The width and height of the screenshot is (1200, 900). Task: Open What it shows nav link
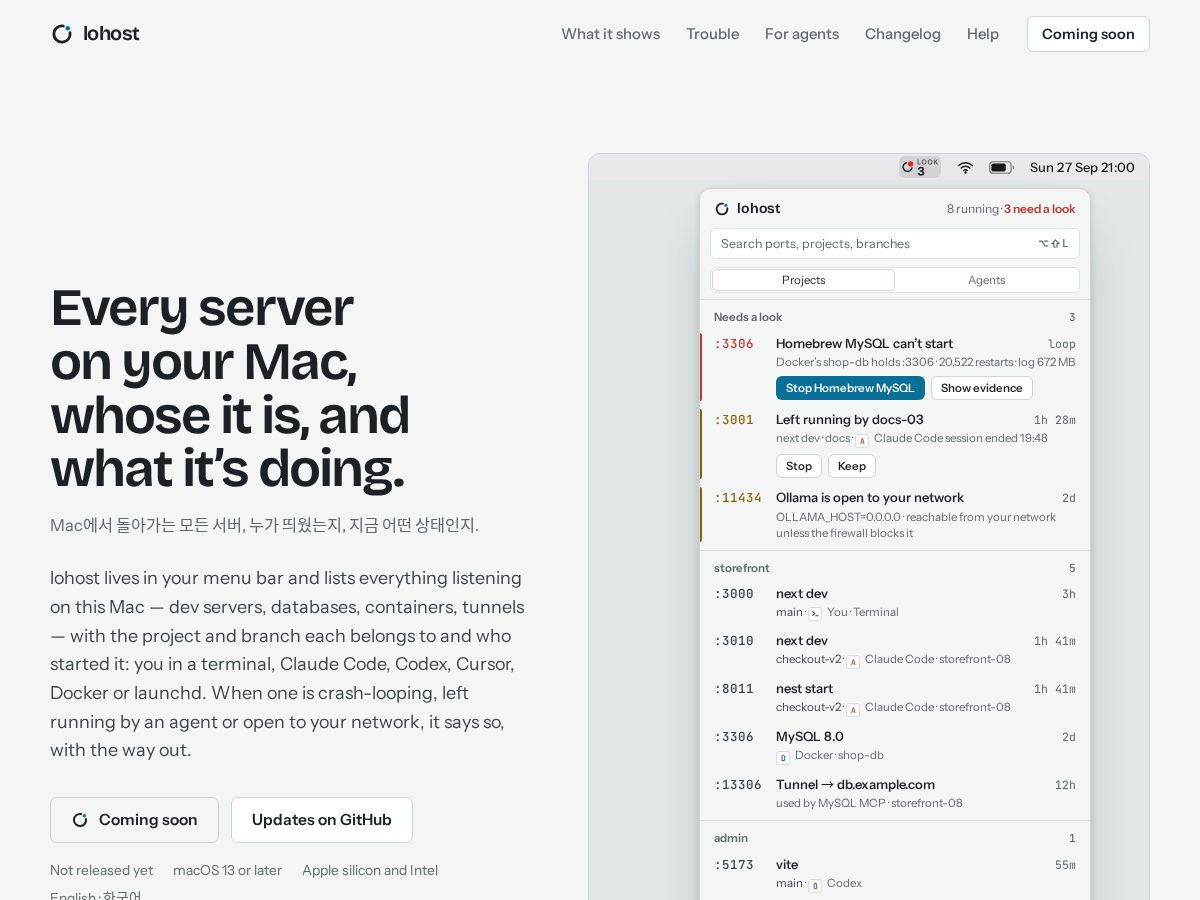611,34
